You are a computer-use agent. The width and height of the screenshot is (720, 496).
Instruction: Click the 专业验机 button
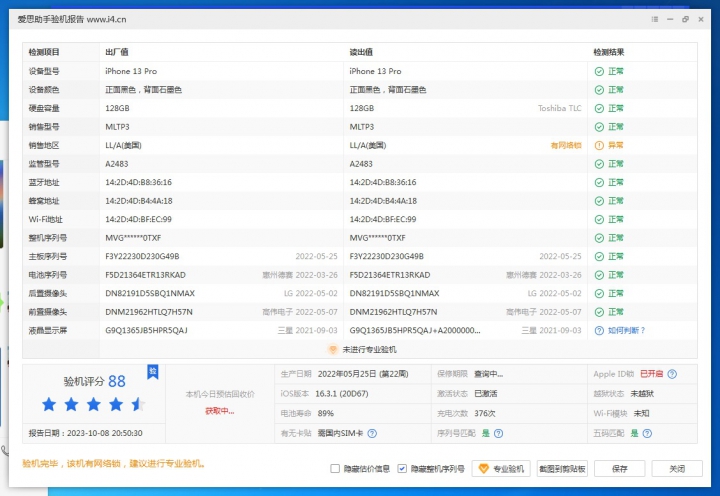[501, 468]
